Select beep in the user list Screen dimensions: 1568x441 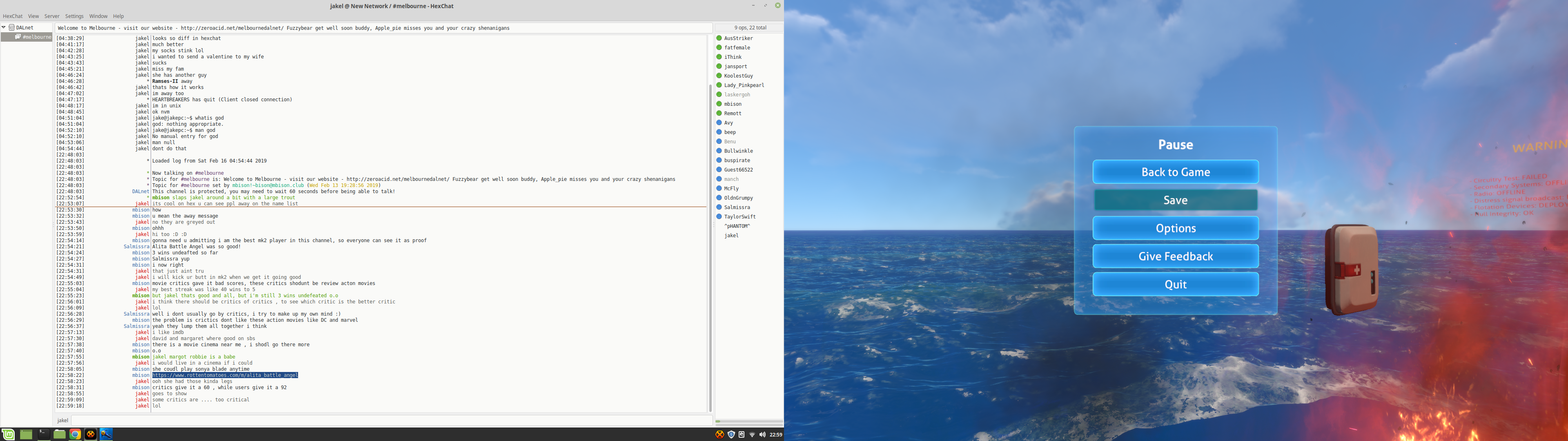pyautogui.click(x=730, y=132)
